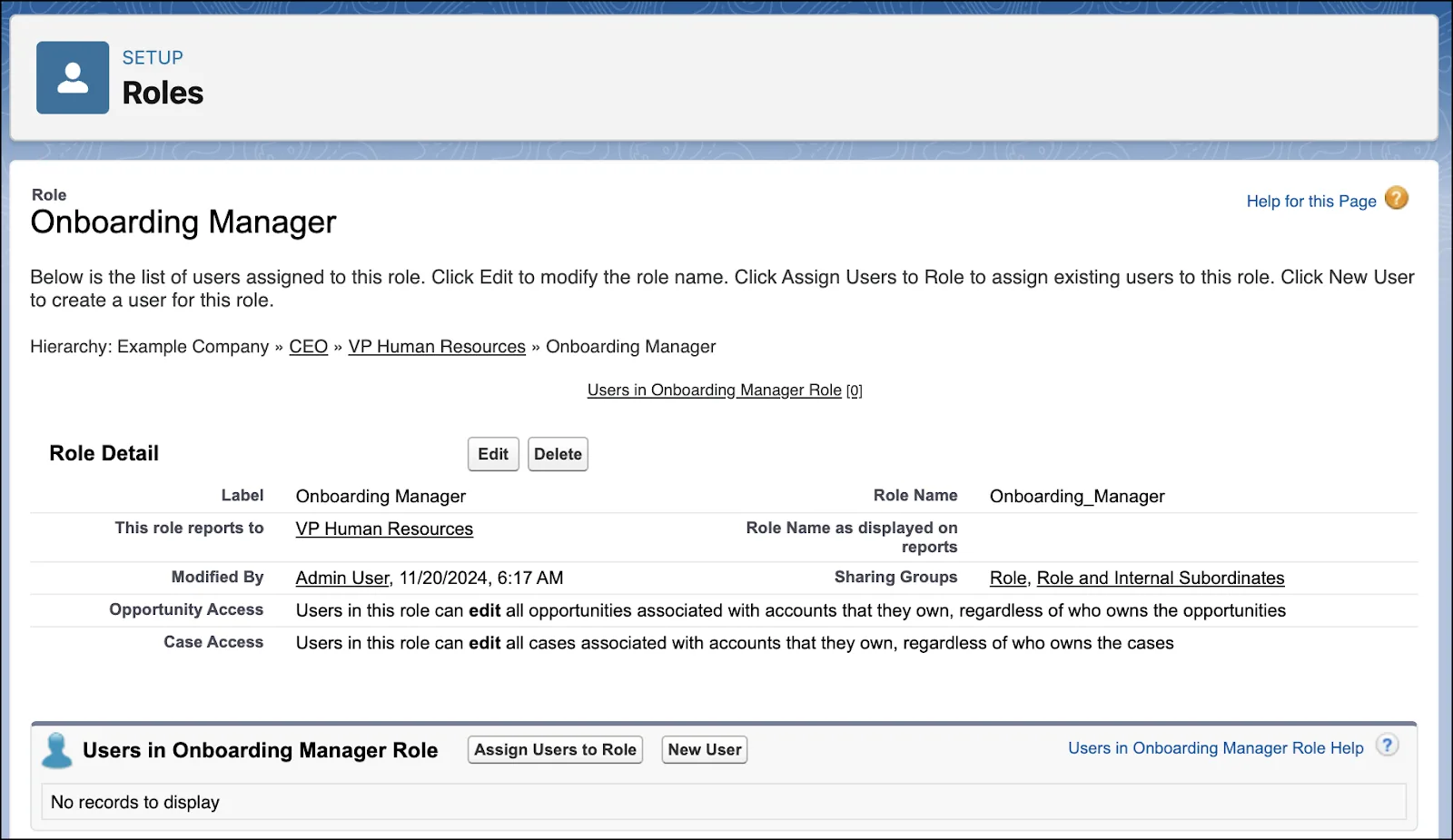Click the Roles setup user icon

point(73,77)
